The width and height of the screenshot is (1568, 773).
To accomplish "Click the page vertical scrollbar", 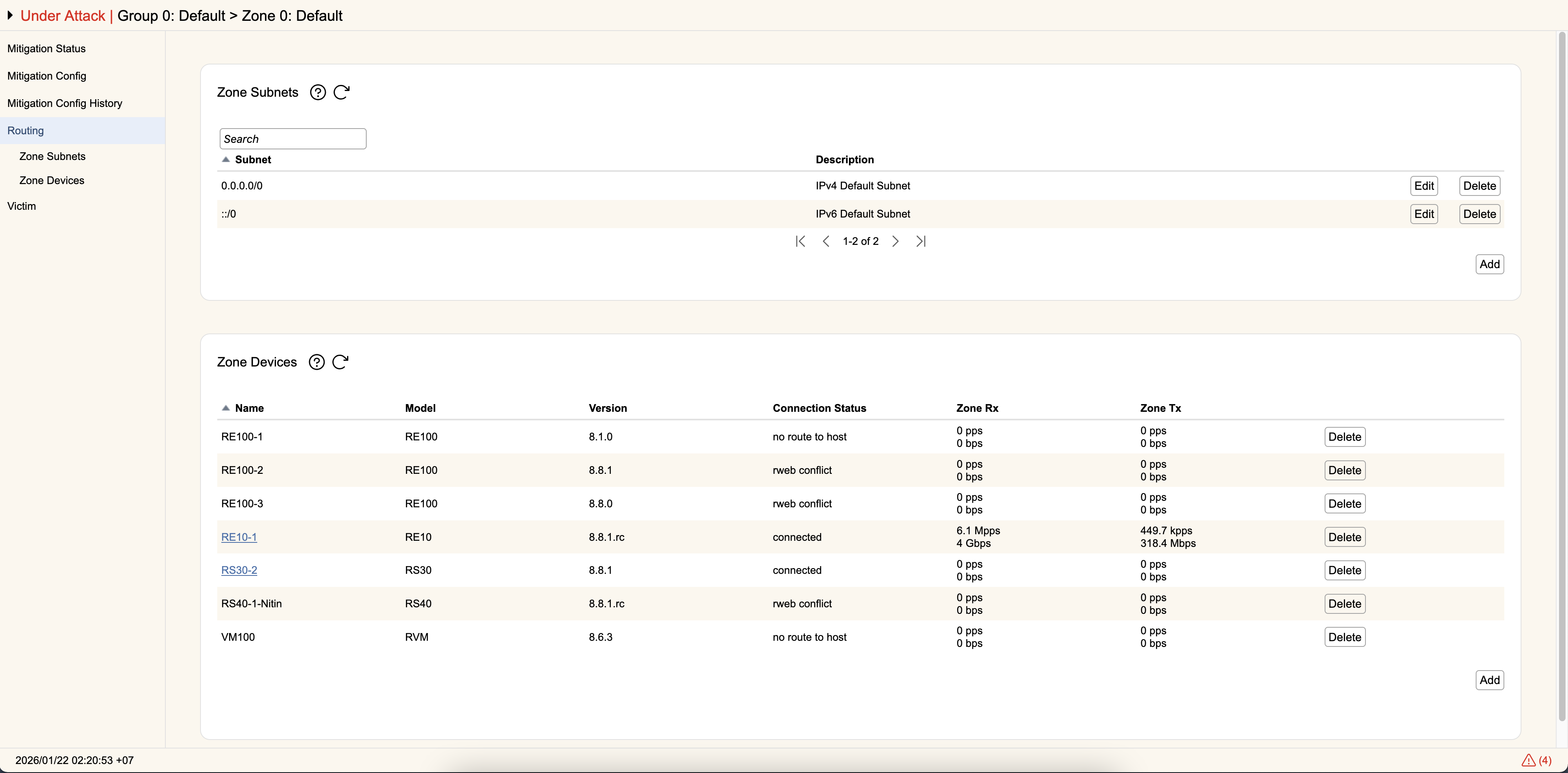I will point(1562,377).
